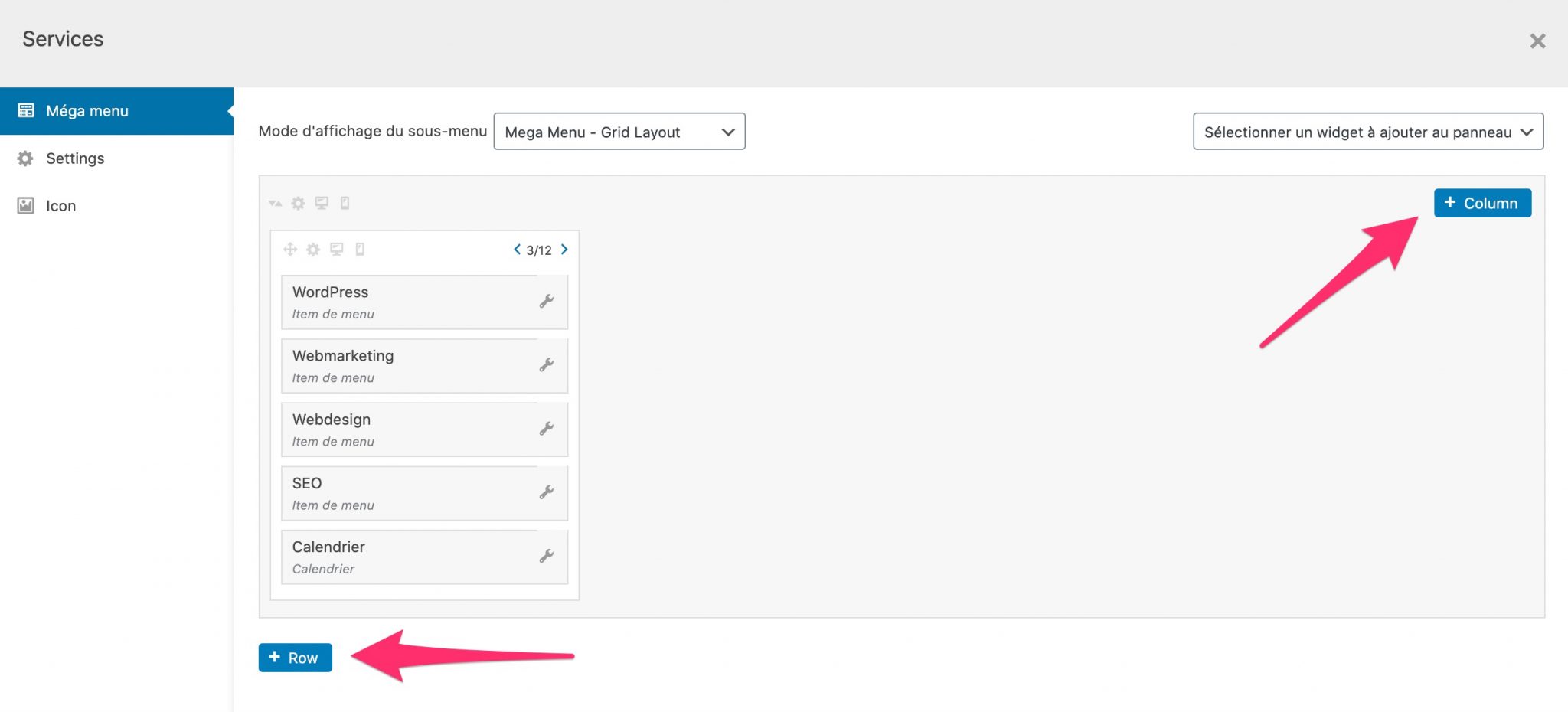Add a new row with Row button
The width and height of the screenshot is (1568, 712).
(x=295, y=658)
